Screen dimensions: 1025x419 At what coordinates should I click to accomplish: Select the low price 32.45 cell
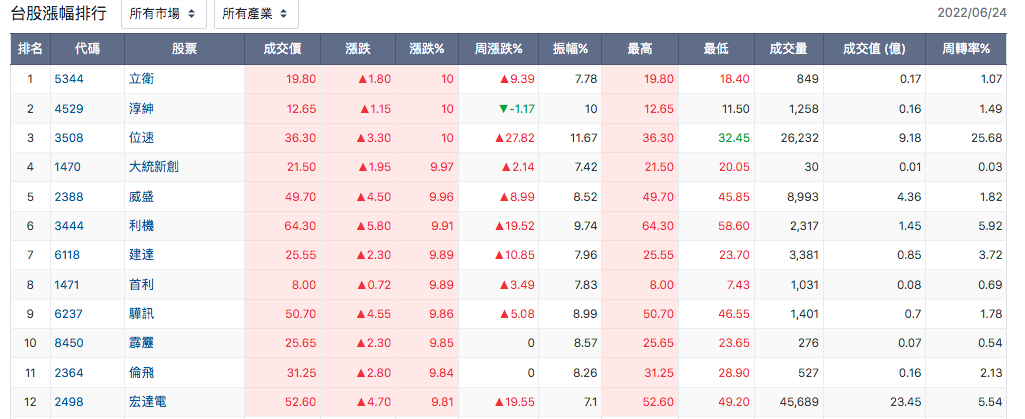(716, 138)
